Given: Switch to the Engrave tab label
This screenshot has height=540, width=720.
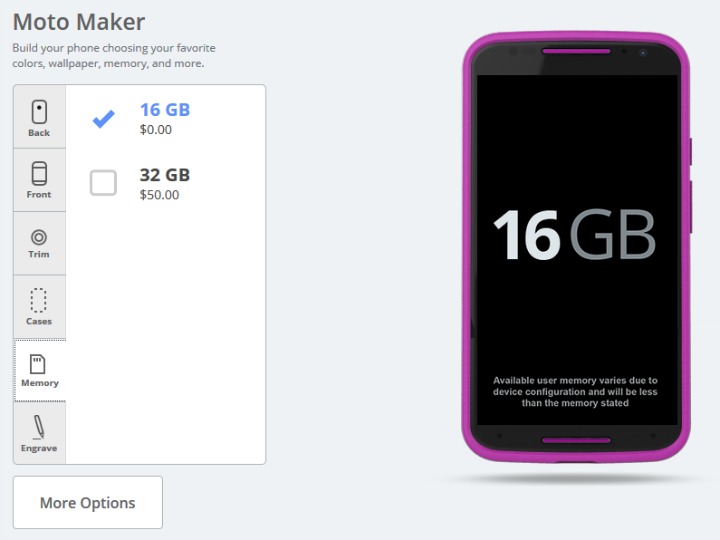Looking at the screenshot, I should 39,448.
